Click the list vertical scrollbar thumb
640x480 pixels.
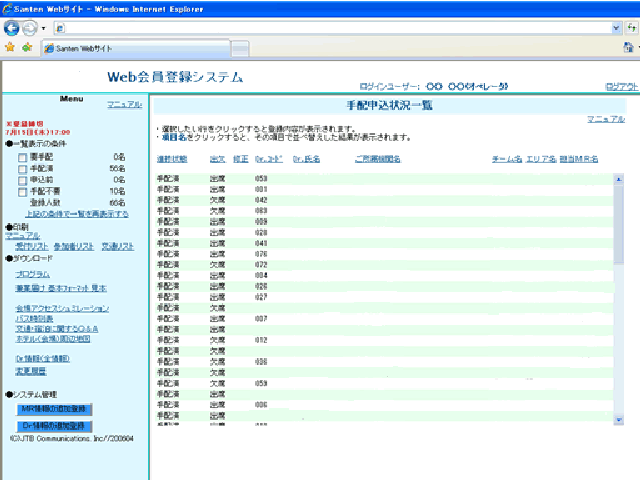pyautogui.click(x=618, y=224)
